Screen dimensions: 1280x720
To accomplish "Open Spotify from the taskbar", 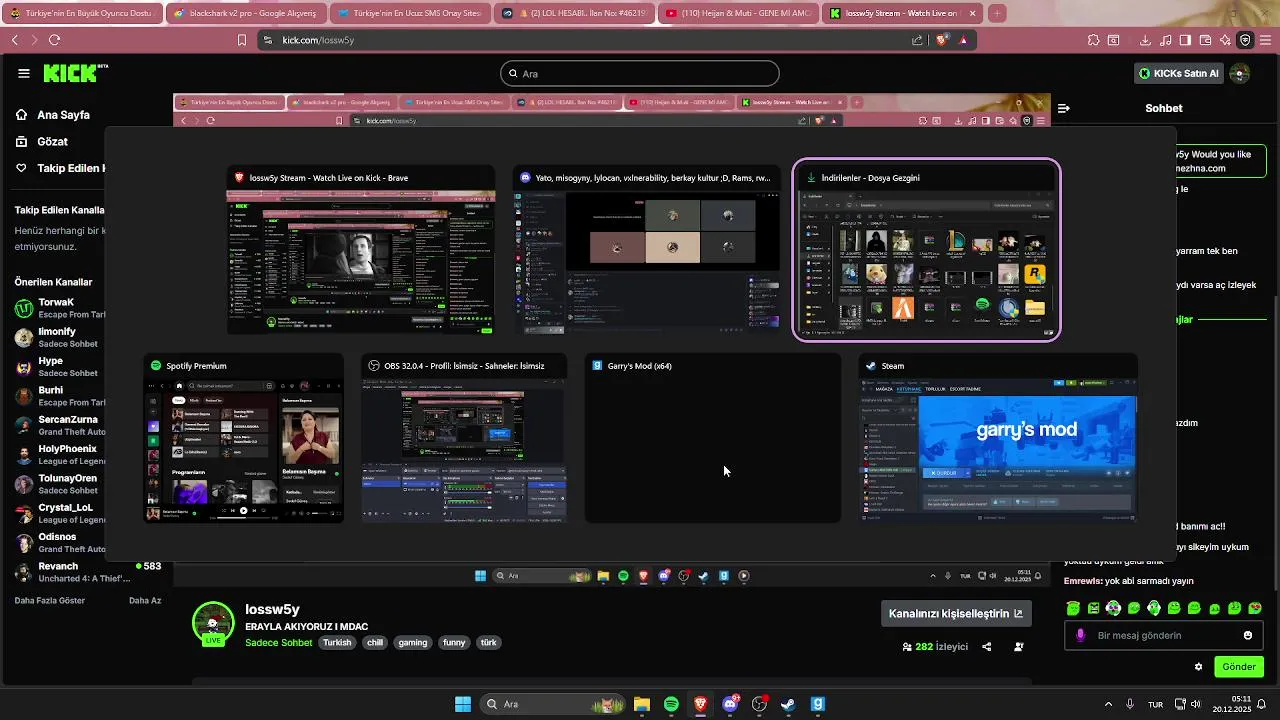I will (671, 704).
